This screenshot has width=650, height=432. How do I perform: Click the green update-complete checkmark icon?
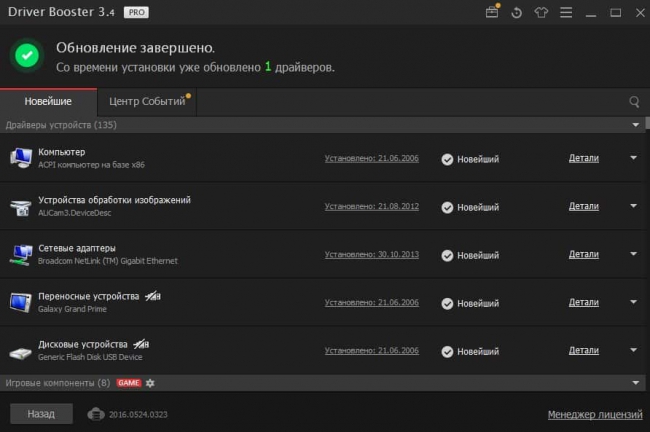click(27, 55)
